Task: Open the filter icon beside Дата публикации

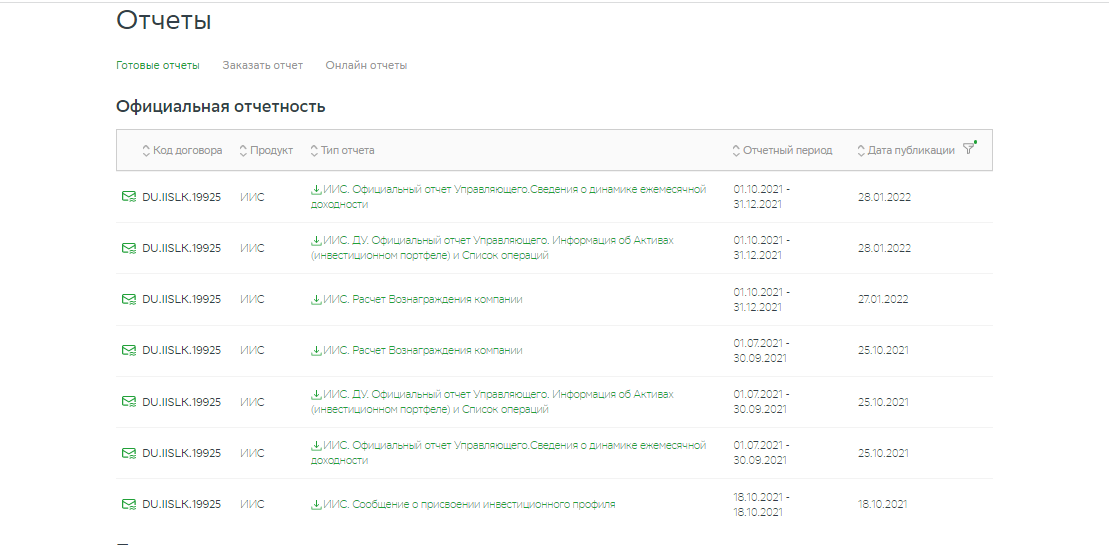Action: (x=969, y=148)
